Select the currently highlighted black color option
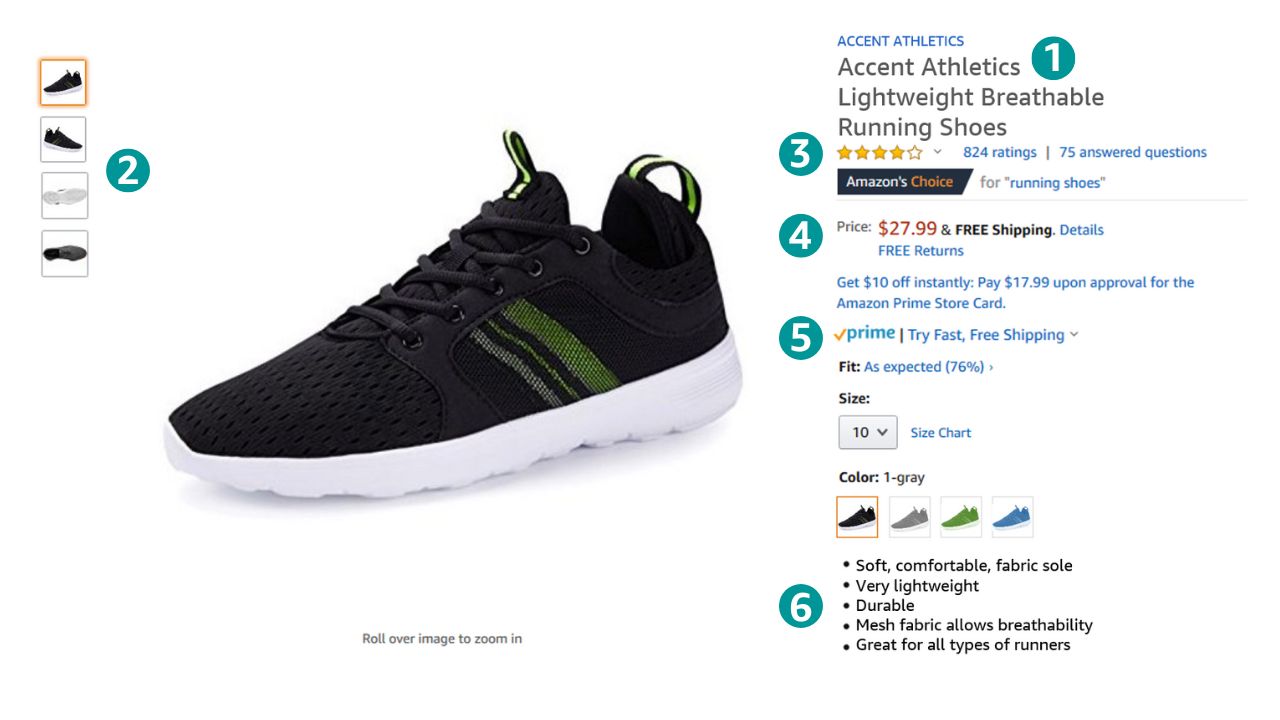The height and width of the screenshot is (720, 1280). click(857, 516)
